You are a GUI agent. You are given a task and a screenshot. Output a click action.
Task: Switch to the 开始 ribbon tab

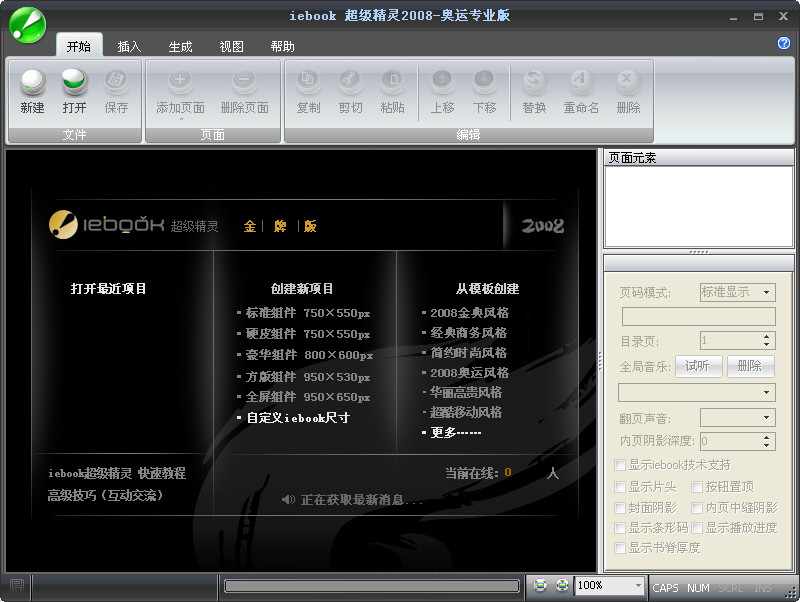(79, 46)
